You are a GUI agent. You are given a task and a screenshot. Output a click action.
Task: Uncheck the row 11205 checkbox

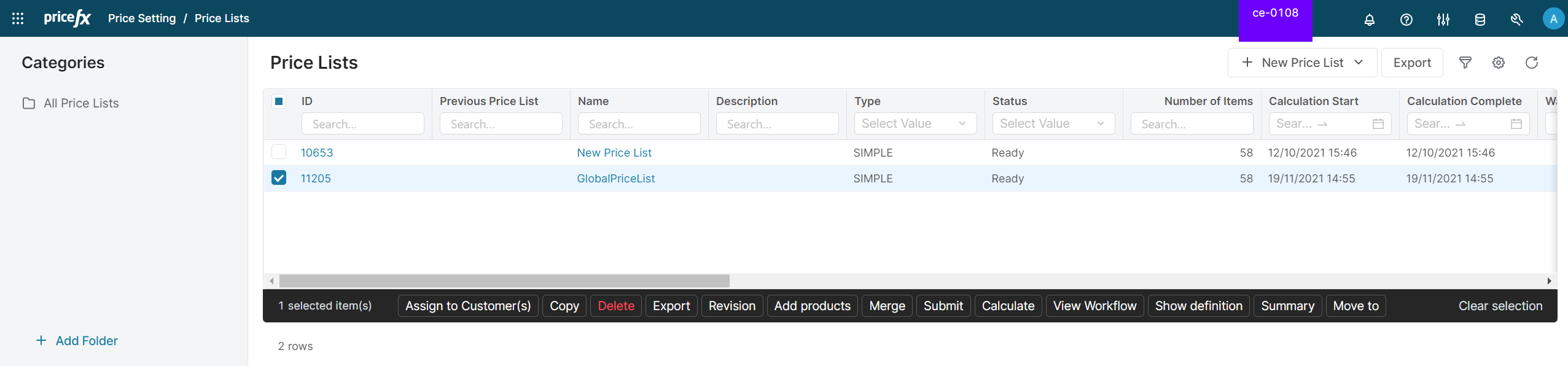point(279,178)
